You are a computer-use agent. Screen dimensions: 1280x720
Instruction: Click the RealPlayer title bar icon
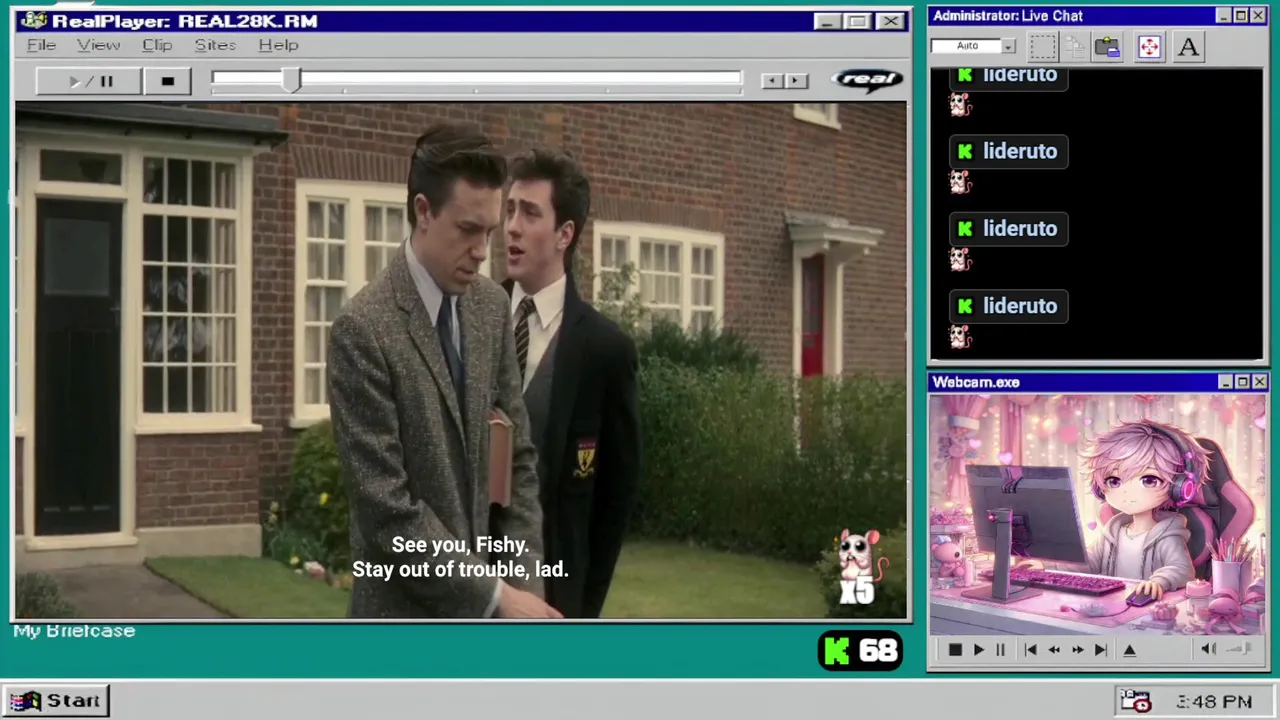pyautogui.click(x=33, y=21)
